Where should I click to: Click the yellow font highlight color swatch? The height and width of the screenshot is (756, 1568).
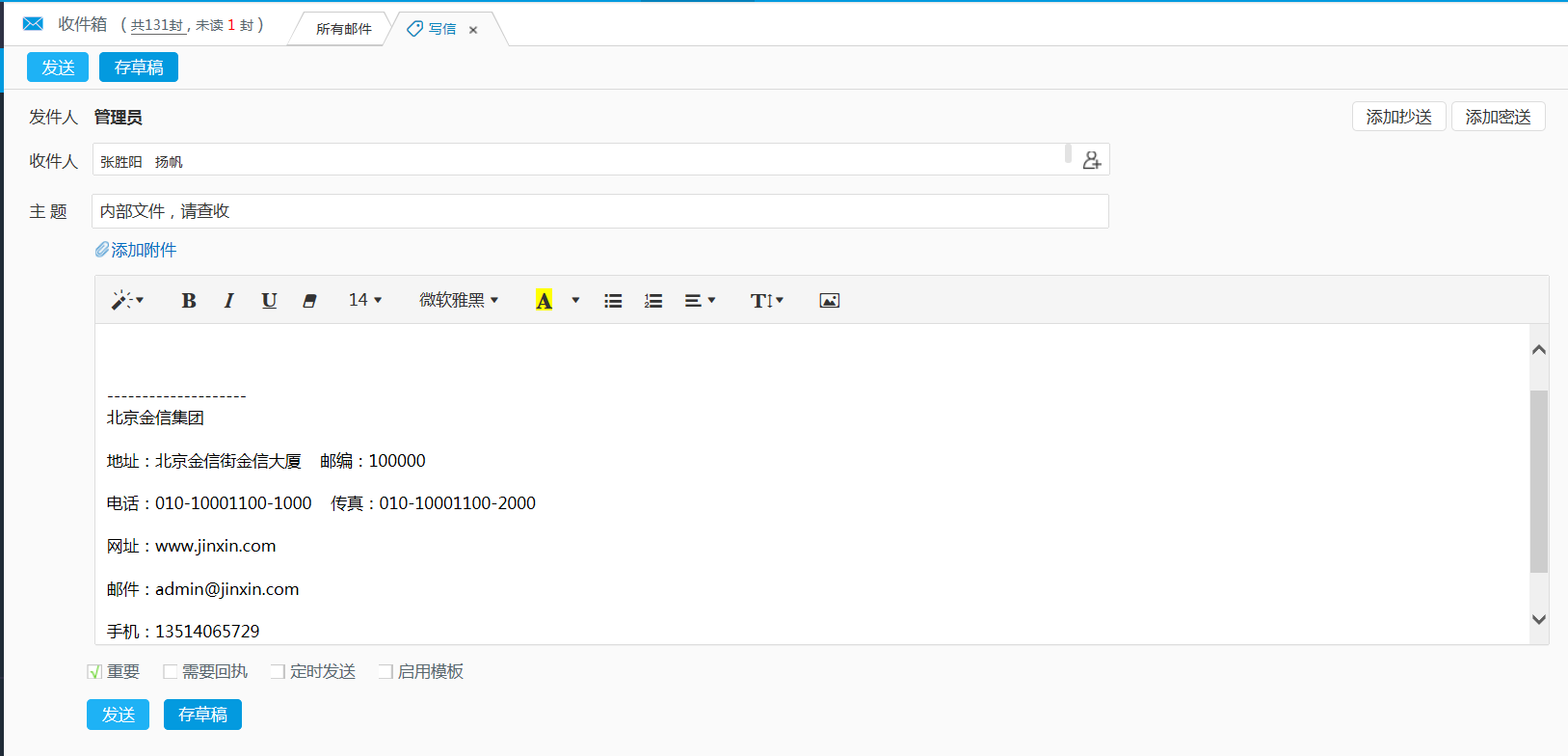tap(544, 301)
